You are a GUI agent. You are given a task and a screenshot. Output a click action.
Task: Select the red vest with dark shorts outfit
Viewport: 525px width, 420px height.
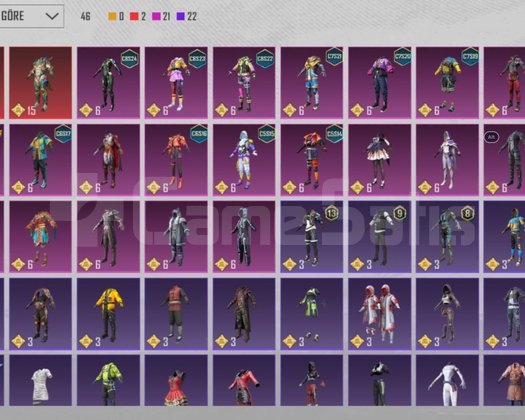[176, 314]
